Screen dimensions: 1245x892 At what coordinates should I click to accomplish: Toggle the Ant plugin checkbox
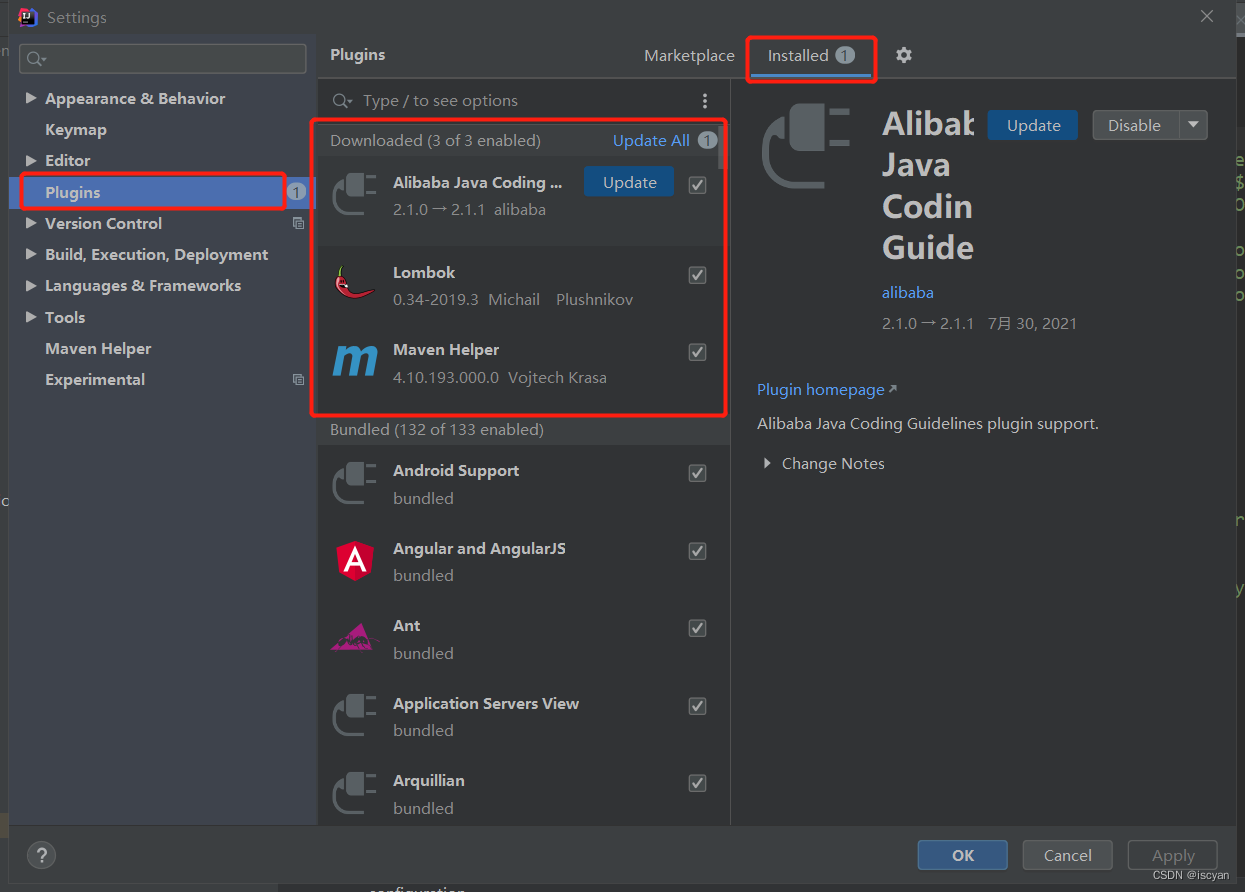pyautogui.click(x=697, y=628)
